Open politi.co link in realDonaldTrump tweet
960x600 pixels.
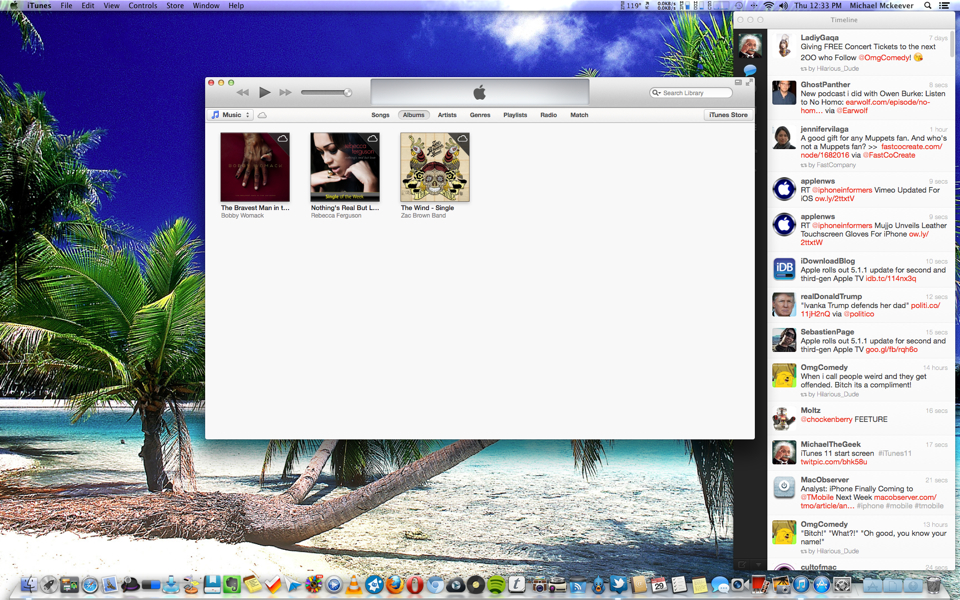click(x=925, y=305)
